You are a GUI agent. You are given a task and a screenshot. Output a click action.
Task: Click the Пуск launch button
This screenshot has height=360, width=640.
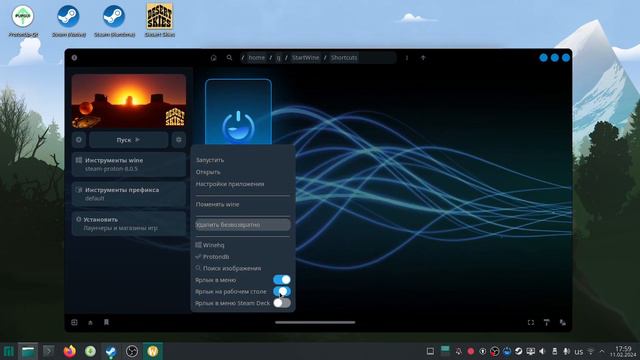[x=129, y=140]
